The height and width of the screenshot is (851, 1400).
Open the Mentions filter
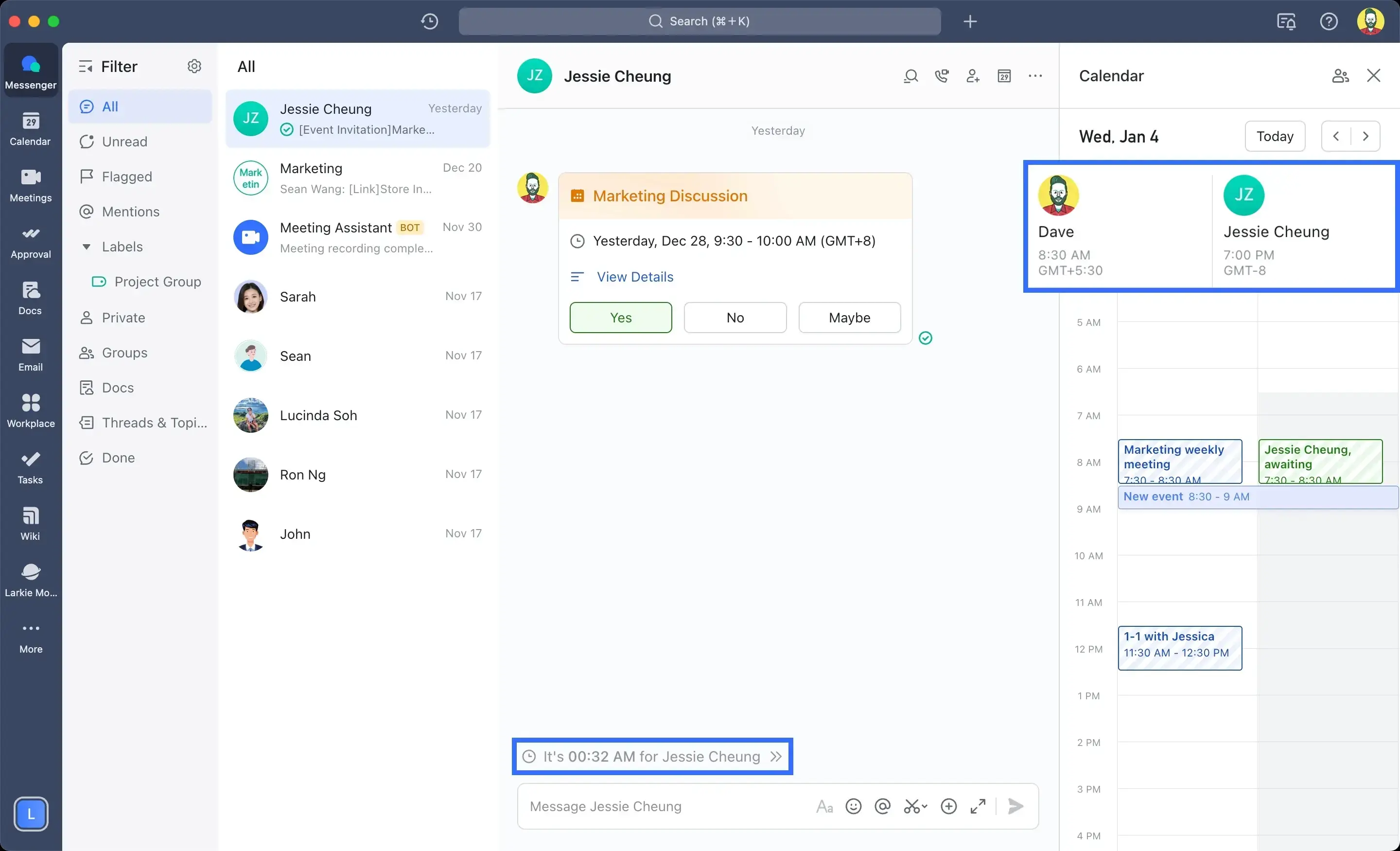point(131,212)
